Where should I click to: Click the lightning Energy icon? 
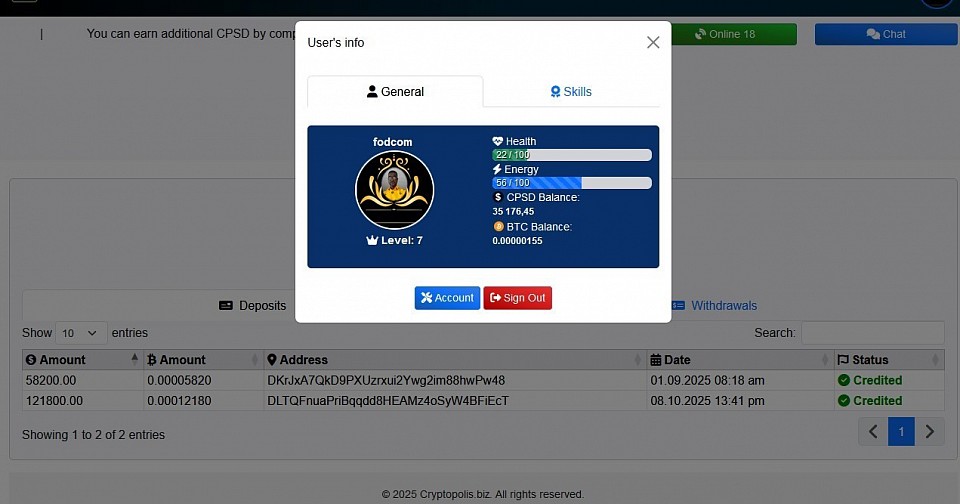coord(497,170)
